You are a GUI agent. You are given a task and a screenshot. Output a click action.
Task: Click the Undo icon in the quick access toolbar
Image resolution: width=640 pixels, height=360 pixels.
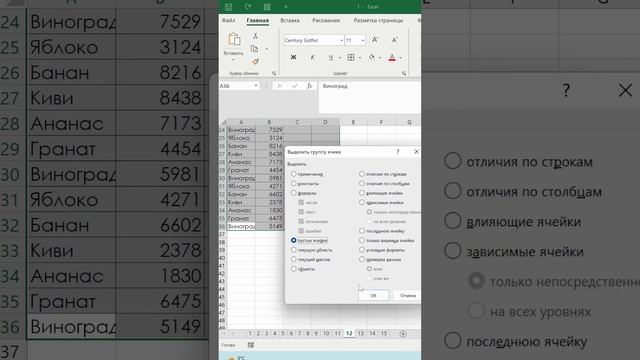click(x=248, y=7)
